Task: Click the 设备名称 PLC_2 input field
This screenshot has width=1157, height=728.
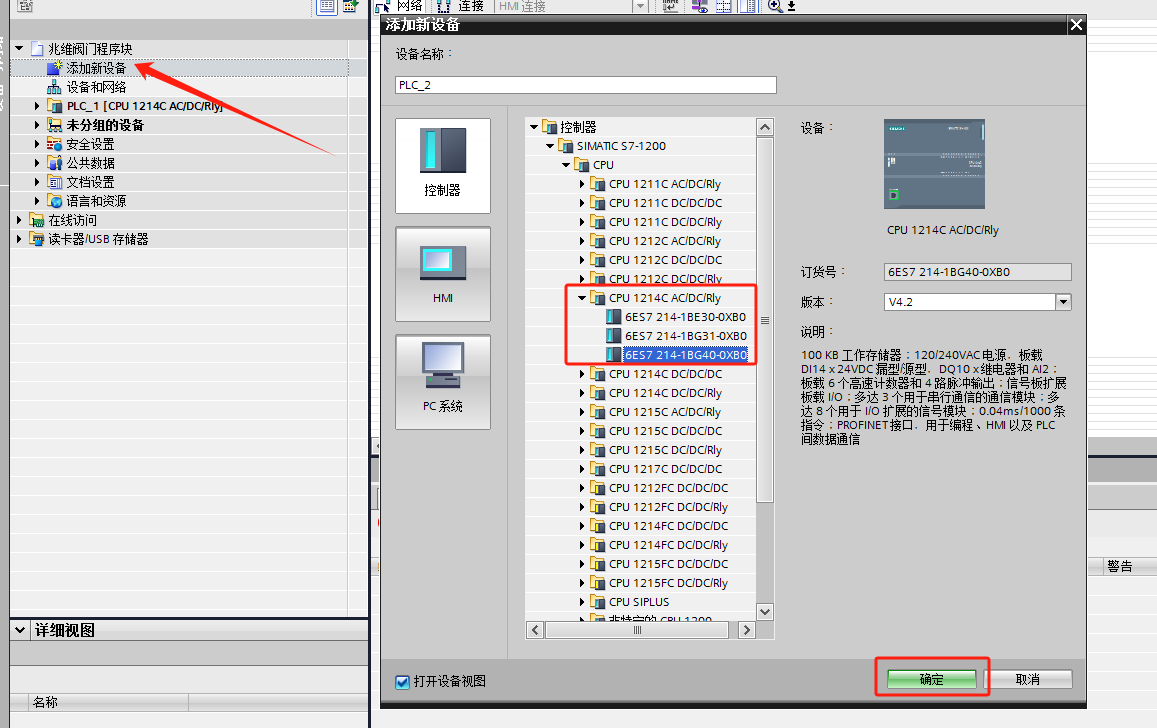Action: [586, 85]
